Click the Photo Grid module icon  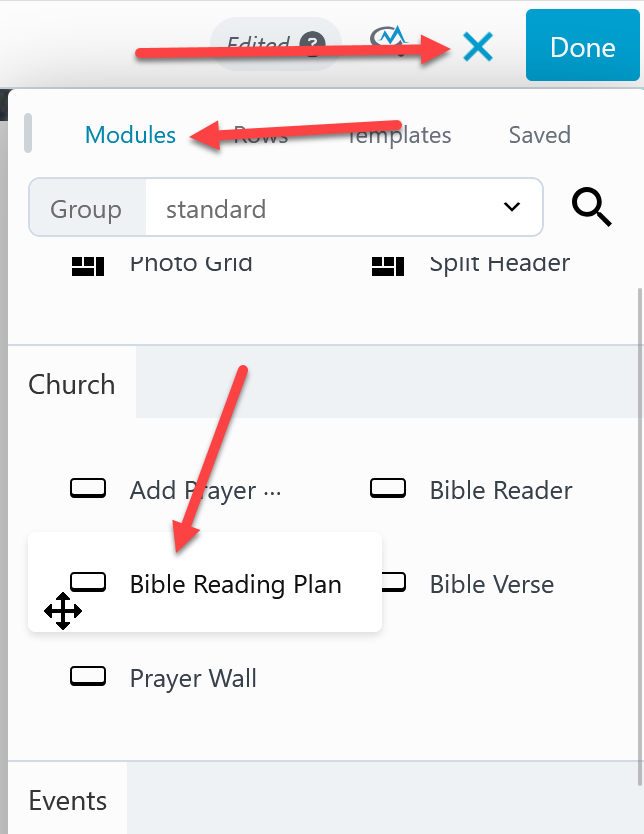click(88, 265)
